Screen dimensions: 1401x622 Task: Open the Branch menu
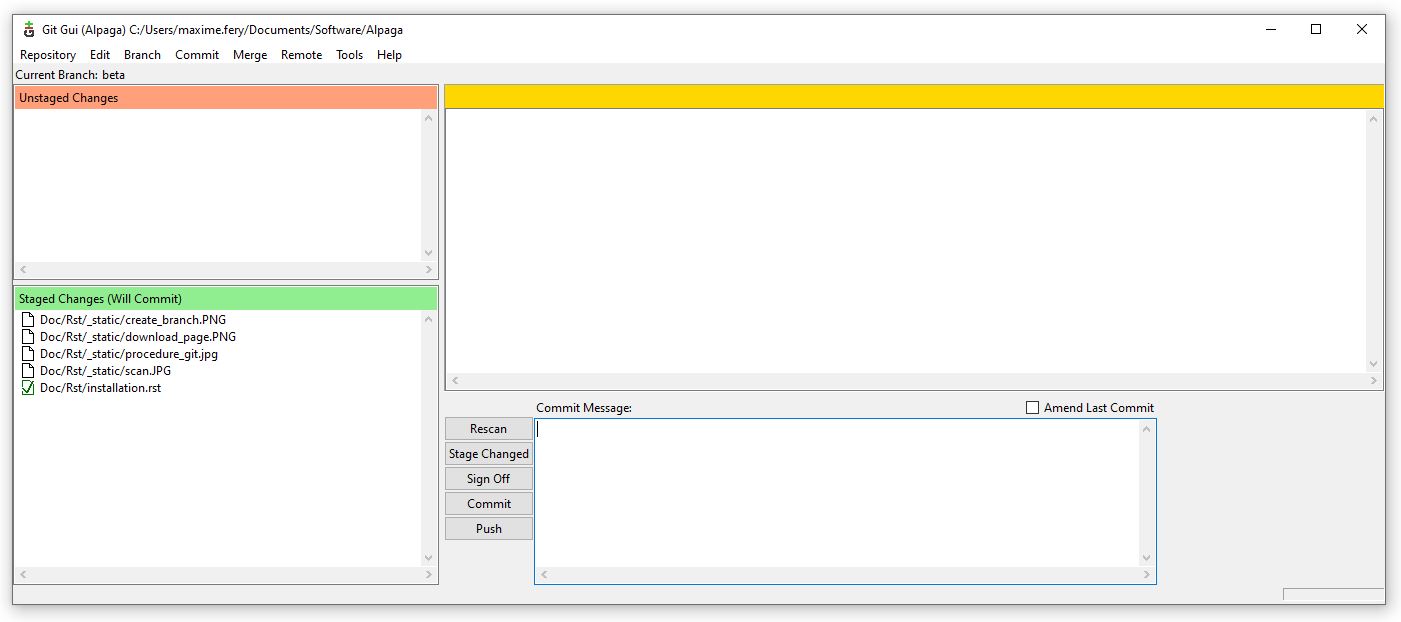[142, 55]
